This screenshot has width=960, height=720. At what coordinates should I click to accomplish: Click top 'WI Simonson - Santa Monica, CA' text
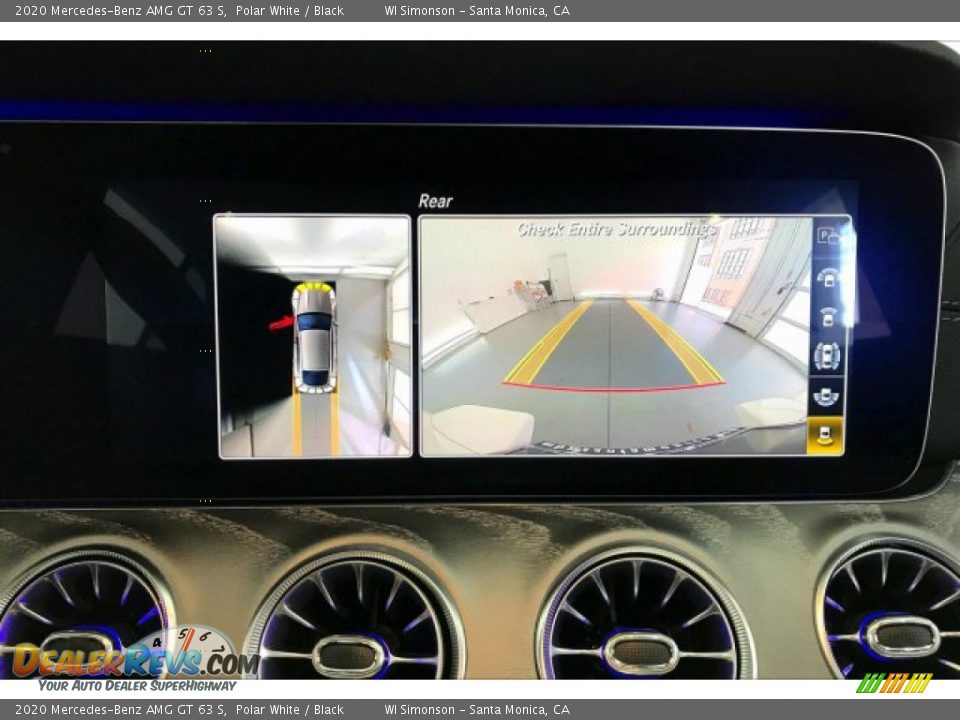tap(477, 10)
